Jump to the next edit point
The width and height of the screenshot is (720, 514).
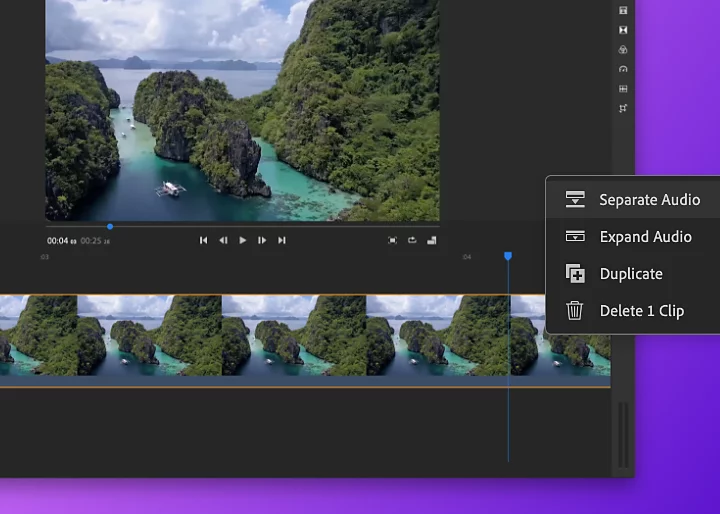[x=282, y=240]
